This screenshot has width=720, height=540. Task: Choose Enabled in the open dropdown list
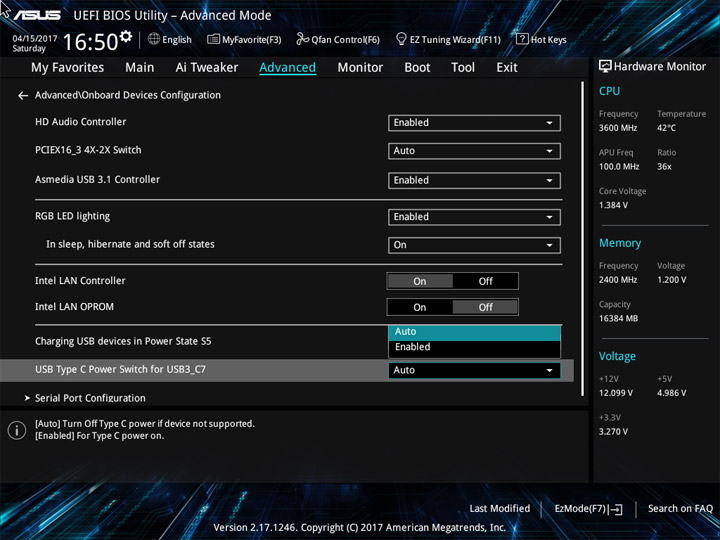474,348
